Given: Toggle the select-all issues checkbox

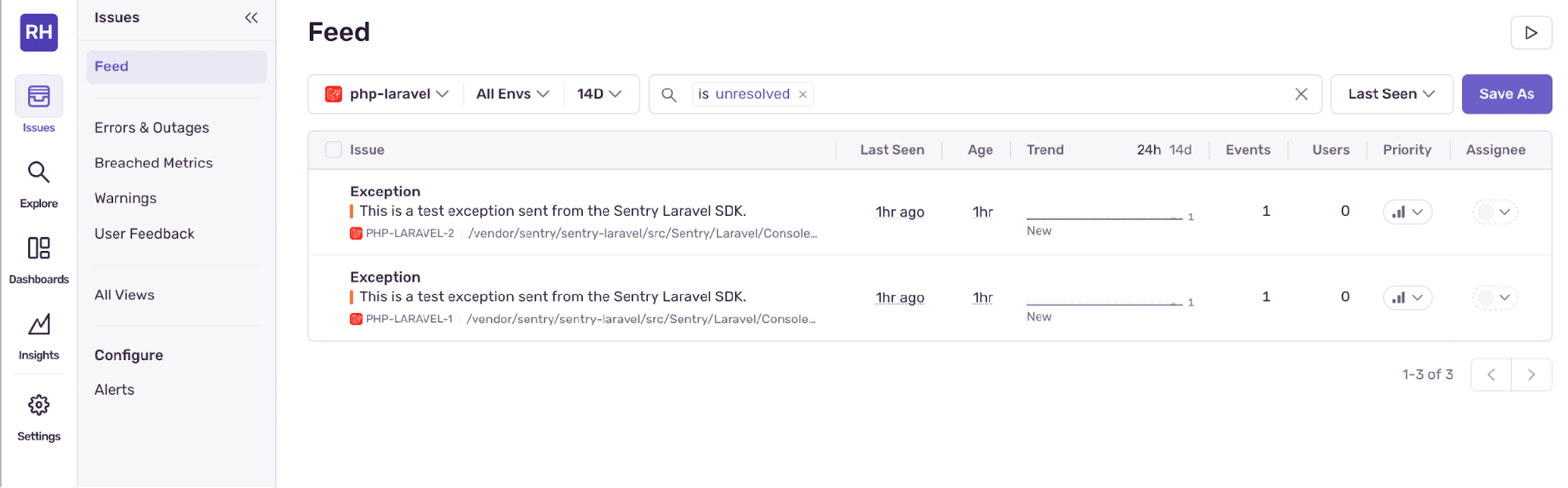Looking at the screenshot, I should coord(333,150).
